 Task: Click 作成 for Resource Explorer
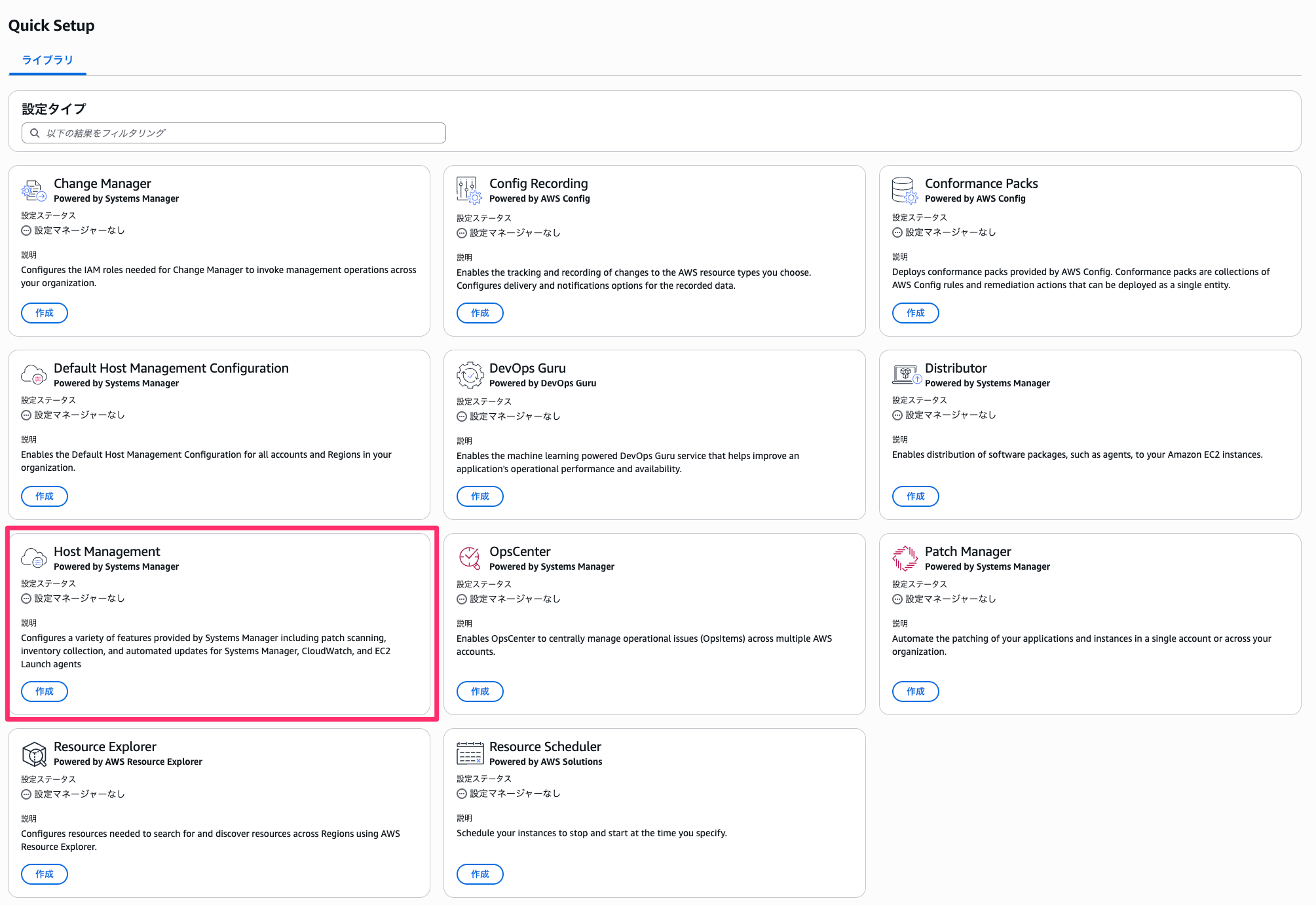click(45, 874)
